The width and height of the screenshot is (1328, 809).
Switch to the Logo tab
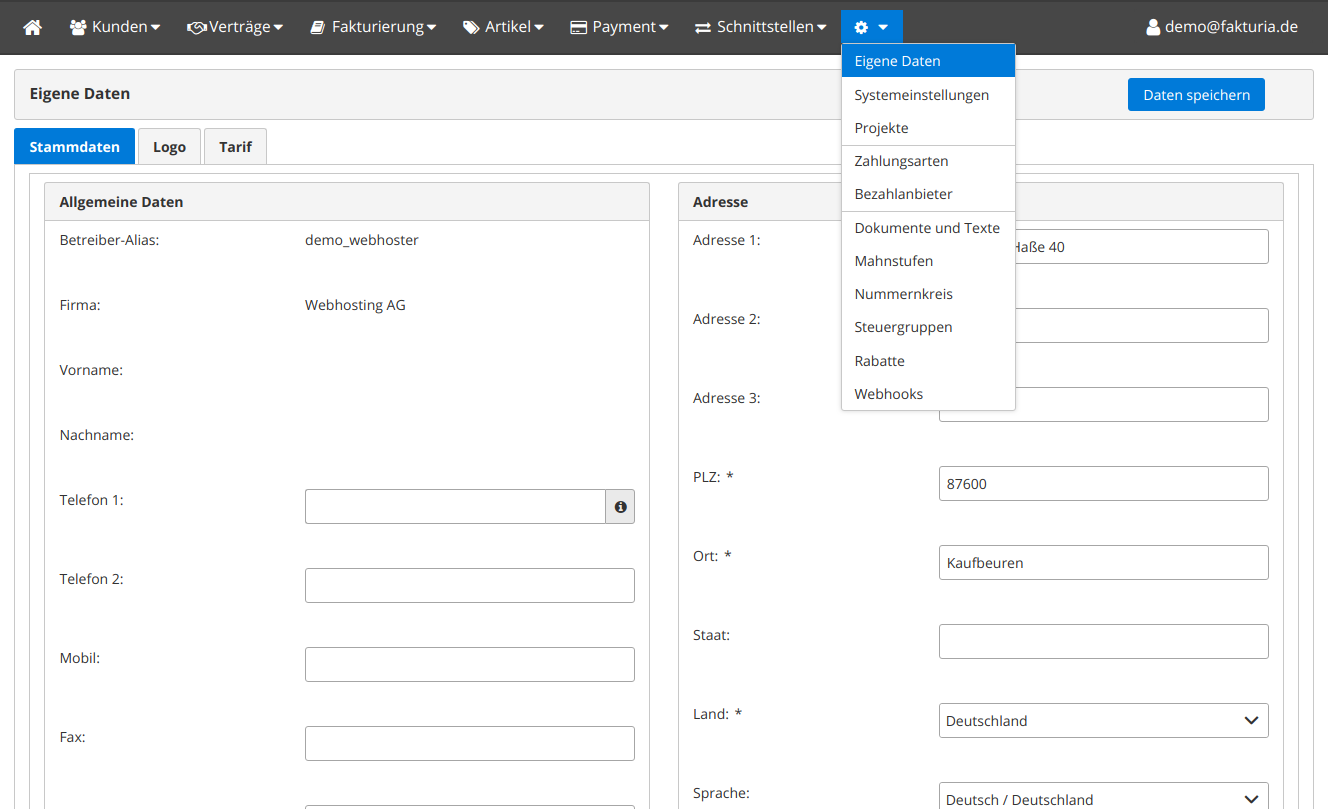click(169, 147)
